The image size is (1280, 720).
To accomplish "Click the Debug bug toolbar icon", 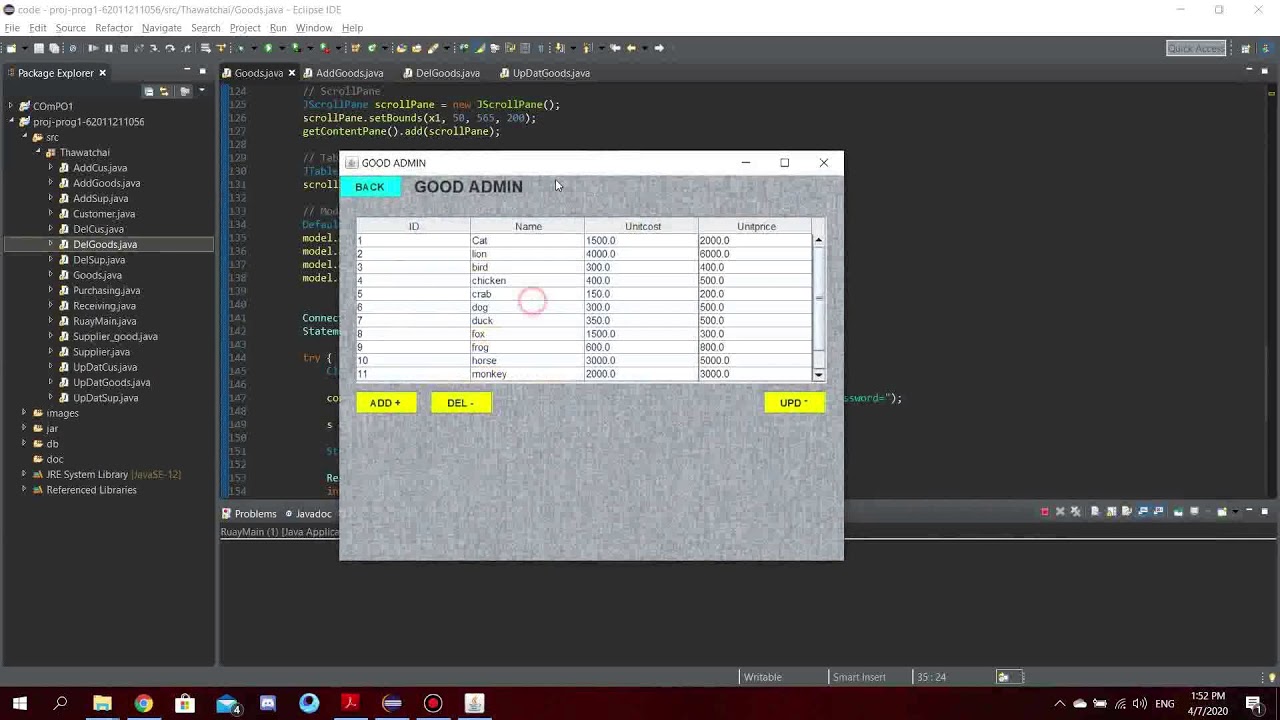I will (x=240, y=48).
